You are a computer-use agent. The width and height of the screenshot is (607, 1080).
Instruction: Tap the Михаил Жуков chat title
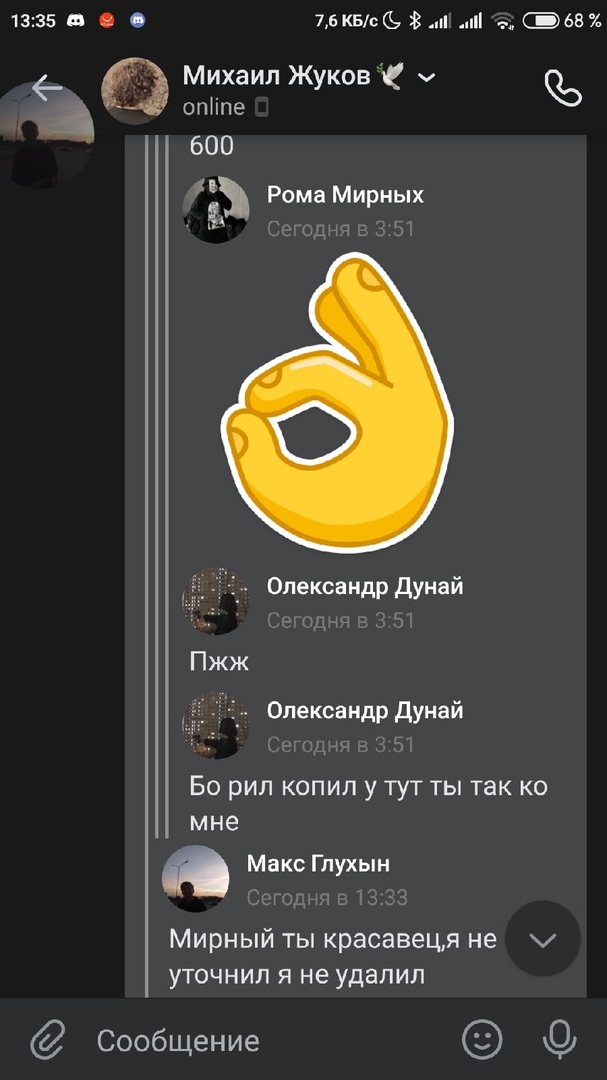277,76
